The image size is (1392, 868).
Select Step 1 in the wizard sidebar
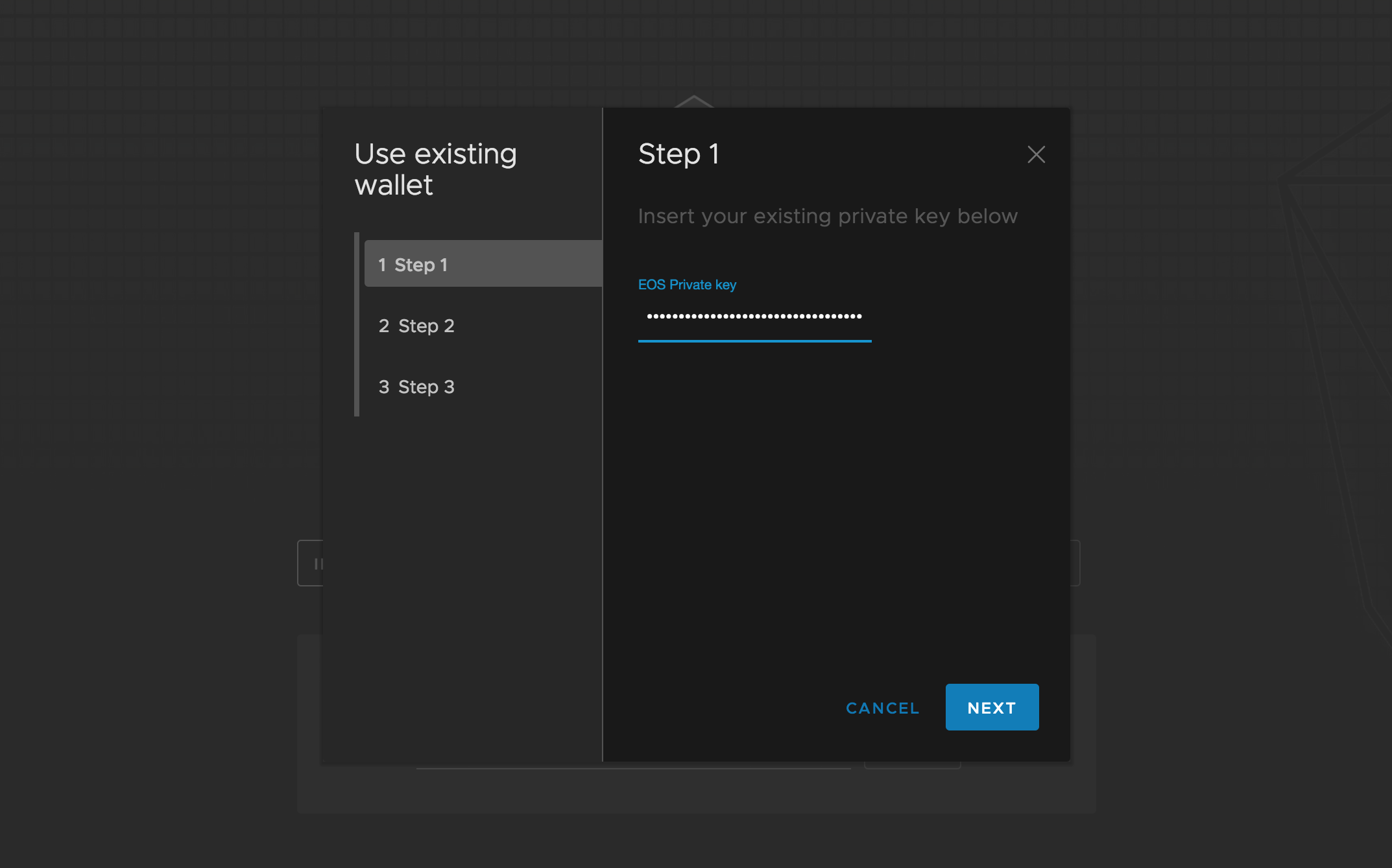483,264
